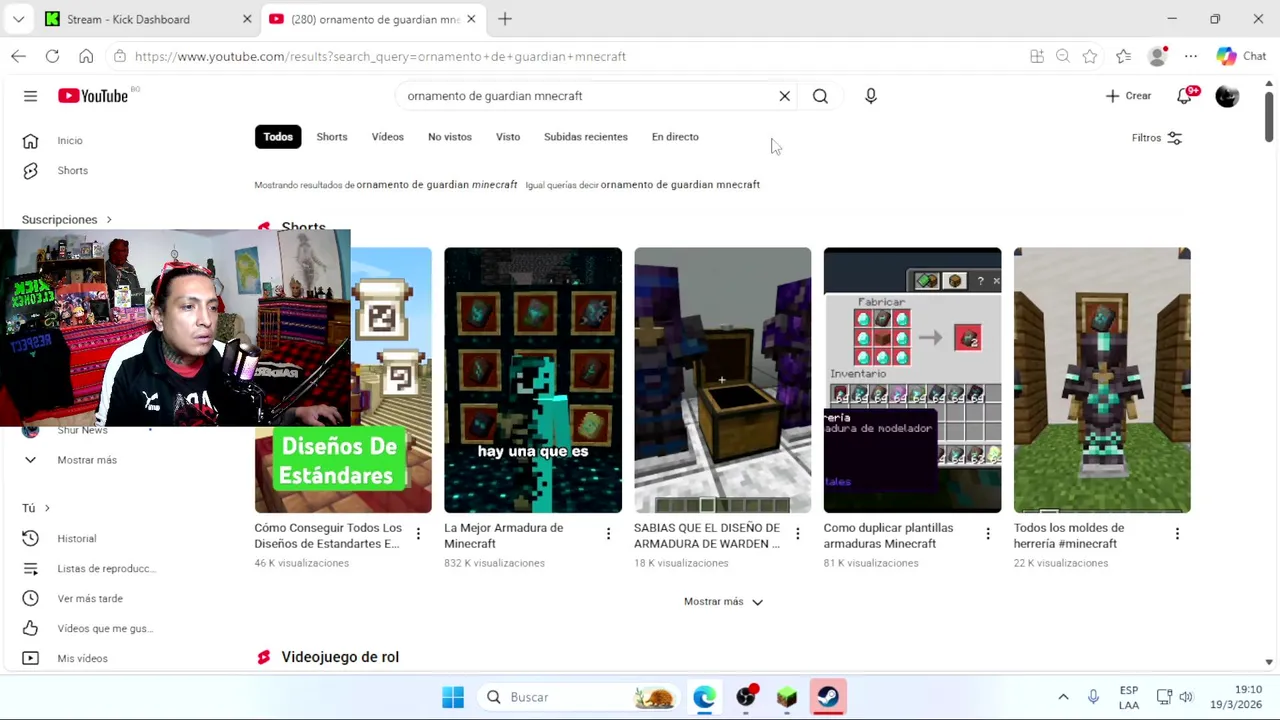1280x720 pixels.
Task: Open Ver más tarde in sidebar
Action: click(x=90, y=599)
